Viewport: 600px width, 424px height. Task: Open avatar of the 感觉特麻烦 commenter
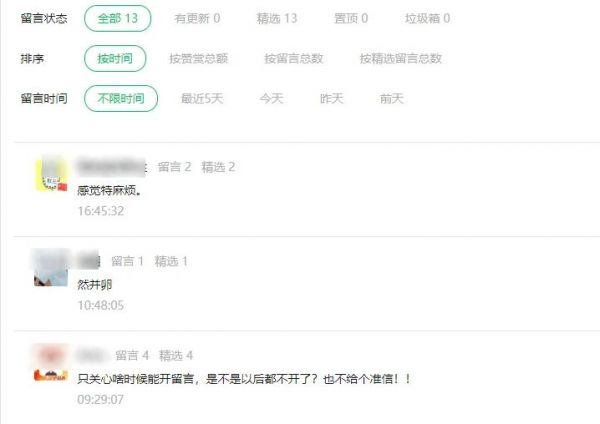tap(51, 174)
